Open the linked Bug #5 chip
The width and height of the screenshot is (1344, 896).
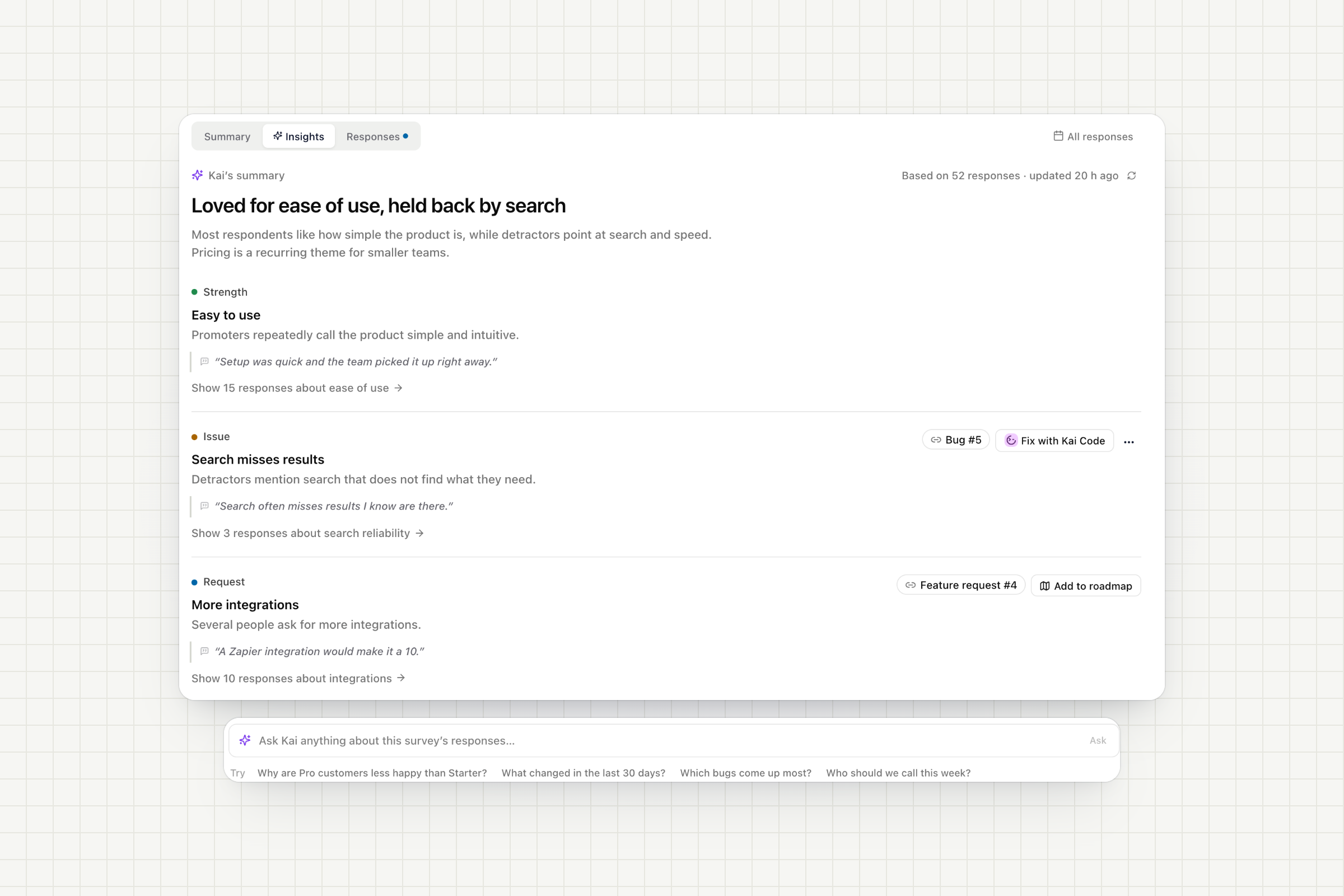955,440
